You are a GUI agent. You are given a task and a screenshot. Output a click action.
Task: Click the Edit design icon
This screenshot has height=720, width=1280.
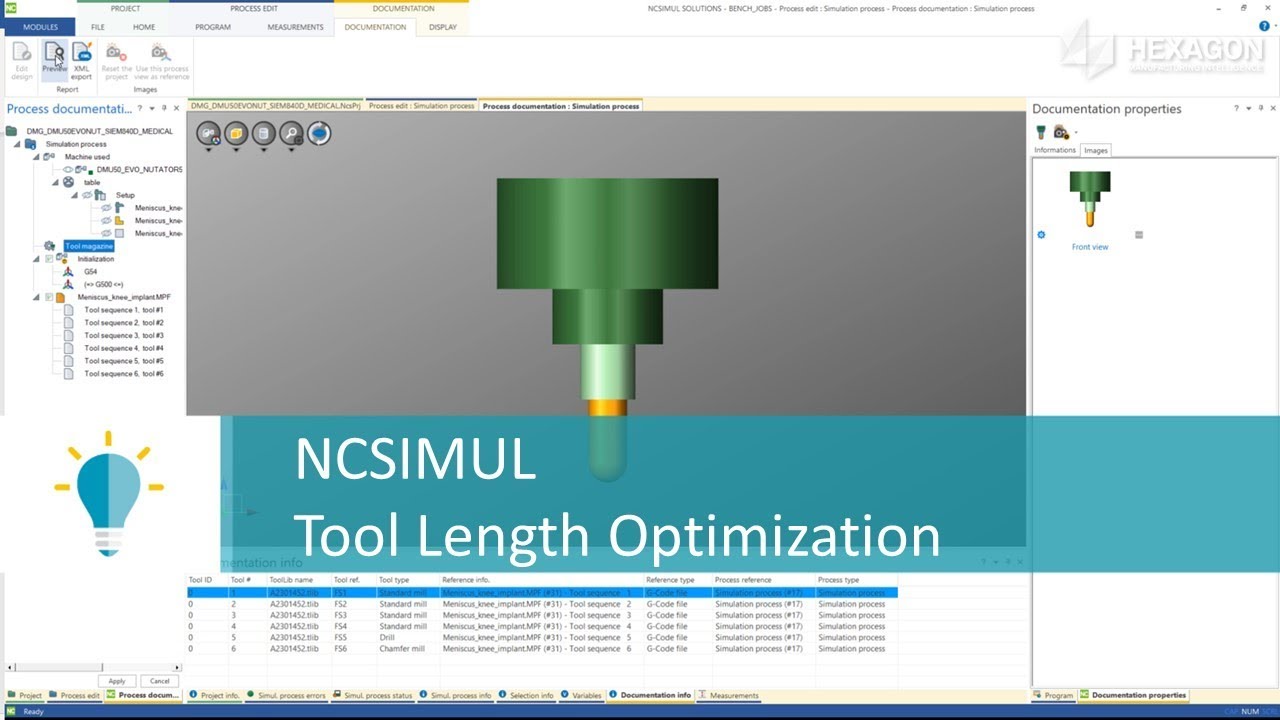click(x=22, y=52)
